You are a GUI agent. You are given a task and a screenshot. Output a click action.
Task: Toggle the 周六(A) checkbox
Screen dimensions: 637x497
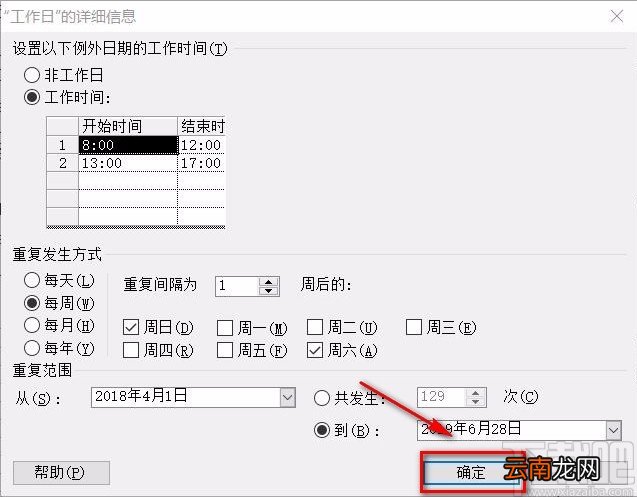[315, 350]
